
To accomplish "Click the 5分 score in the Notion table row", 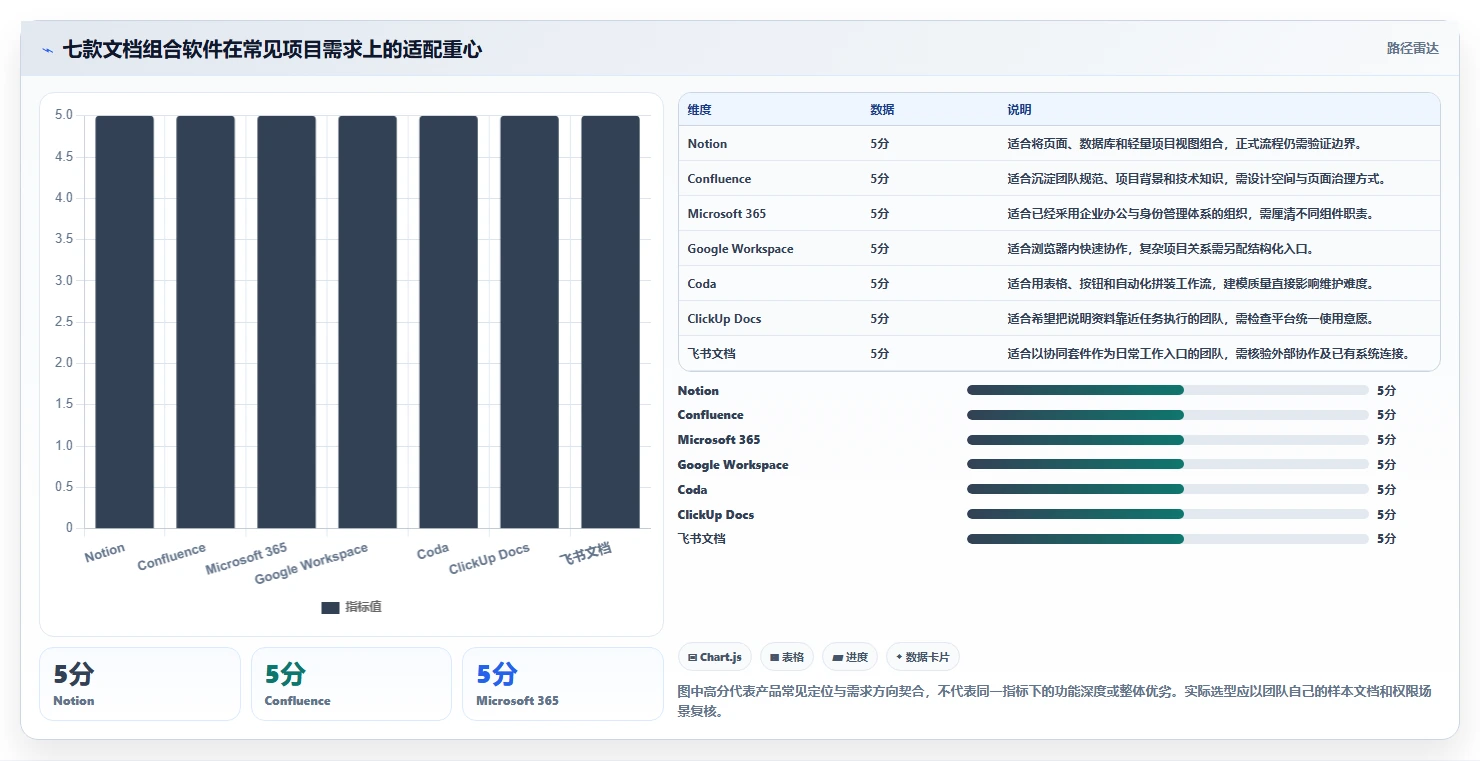I will [880, 144].
